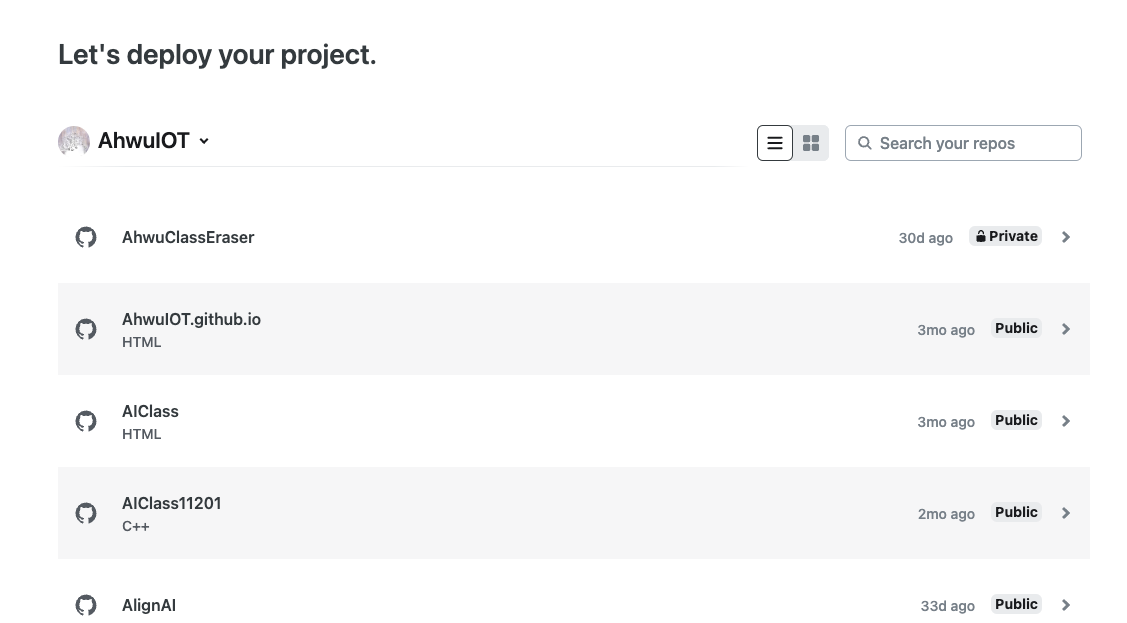1127x623 pixels.
Task: Click the AlignAI repository name
Action: (x=149, y=605)
